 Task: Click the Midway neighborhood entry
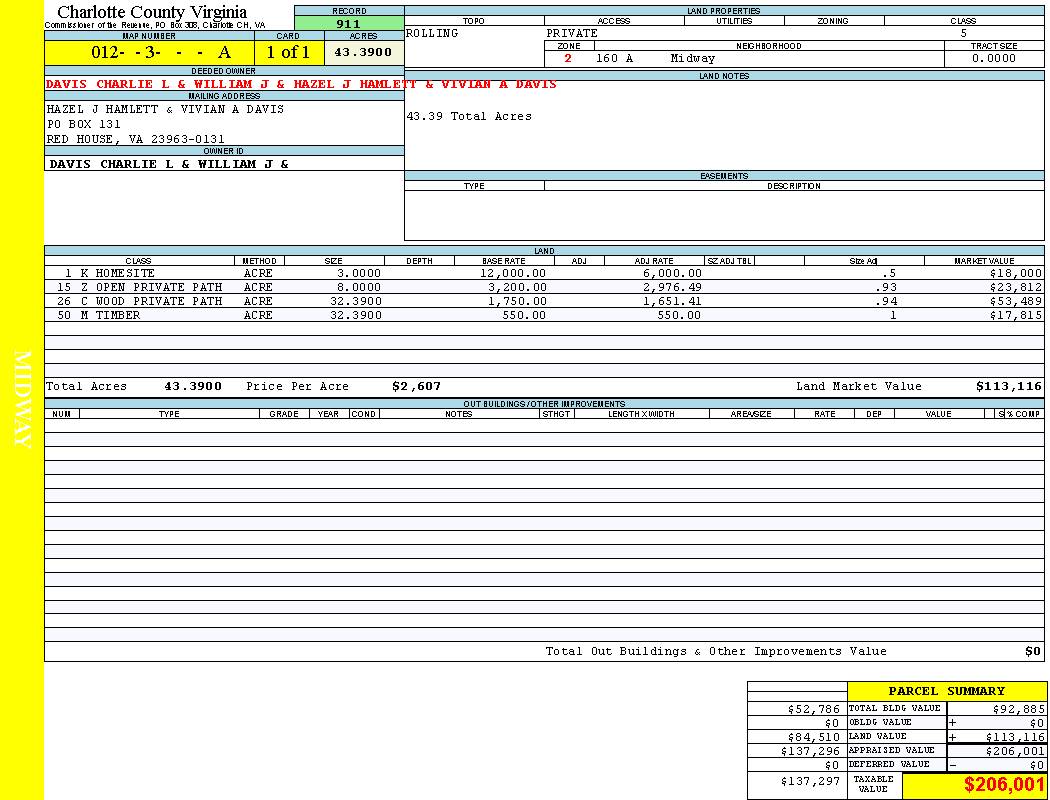click(x=693, y=58)
